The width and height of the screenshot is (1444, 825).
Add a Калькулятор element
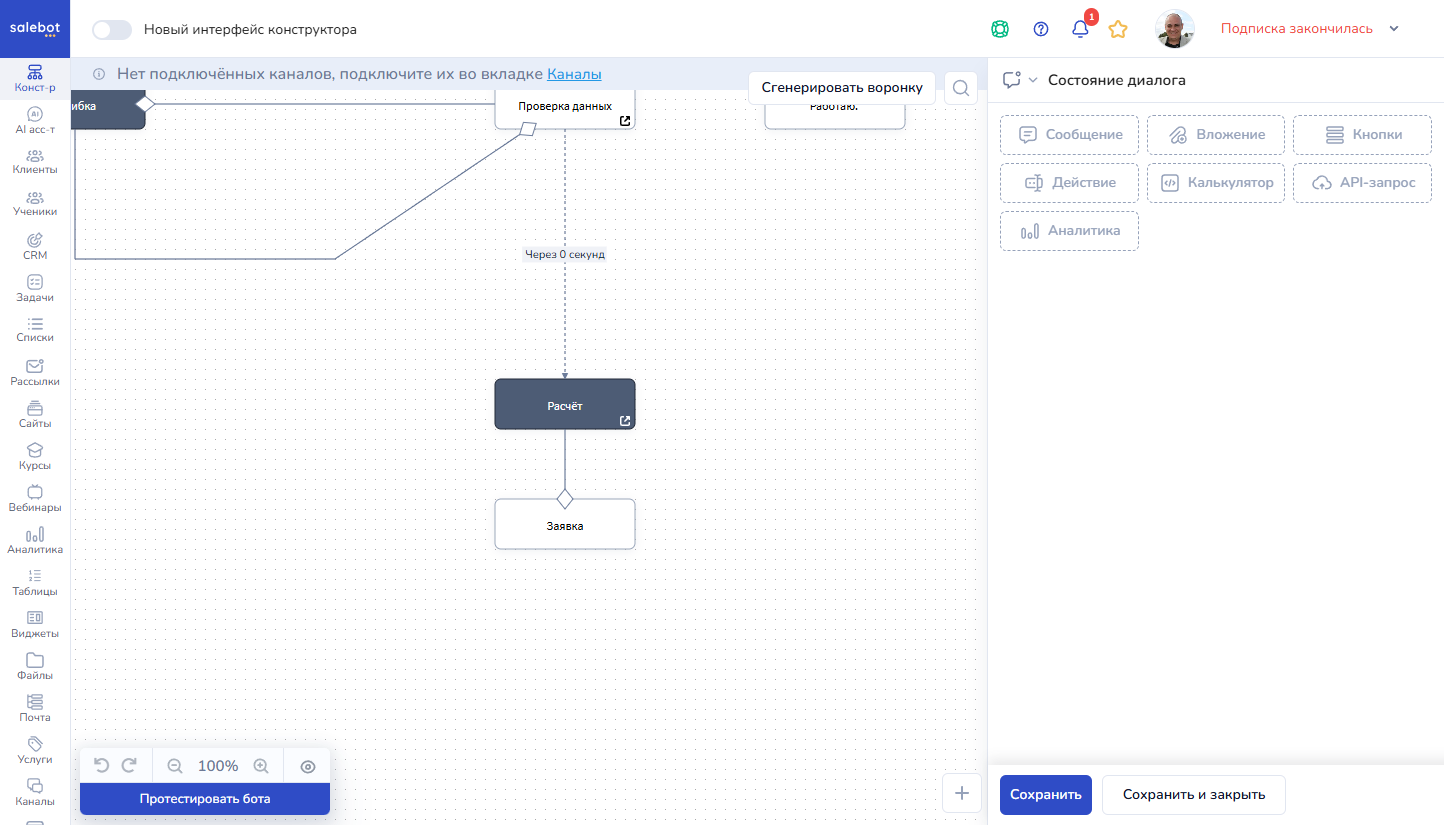tap(1216, 183)
